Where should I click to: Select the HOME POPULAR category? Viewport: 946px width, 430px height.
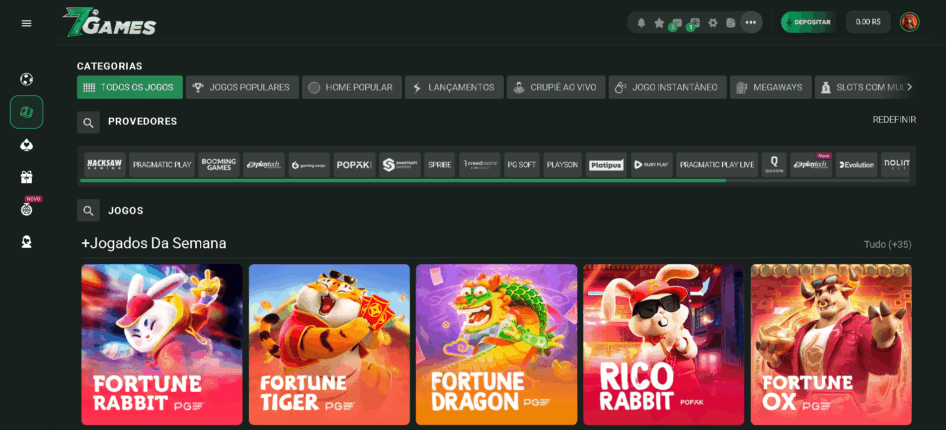tap(352, 87)
